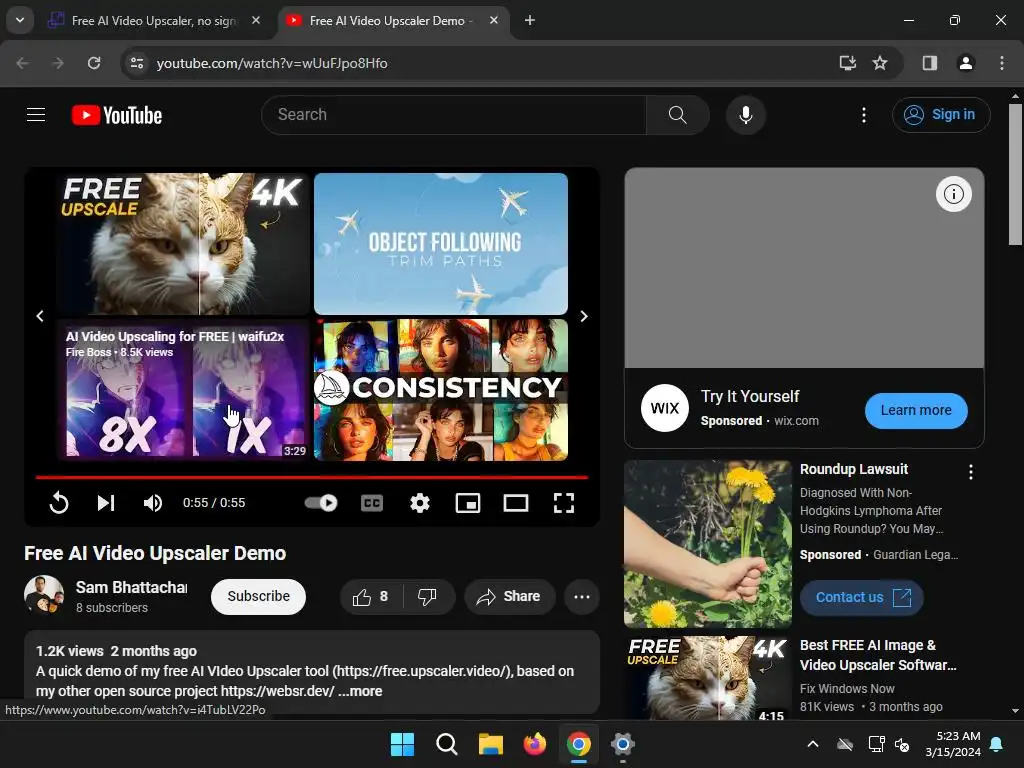This screenshot has height=768, width=1024.
Task: Open the Object Following Trim Paths video
Action: coord(441,244)
